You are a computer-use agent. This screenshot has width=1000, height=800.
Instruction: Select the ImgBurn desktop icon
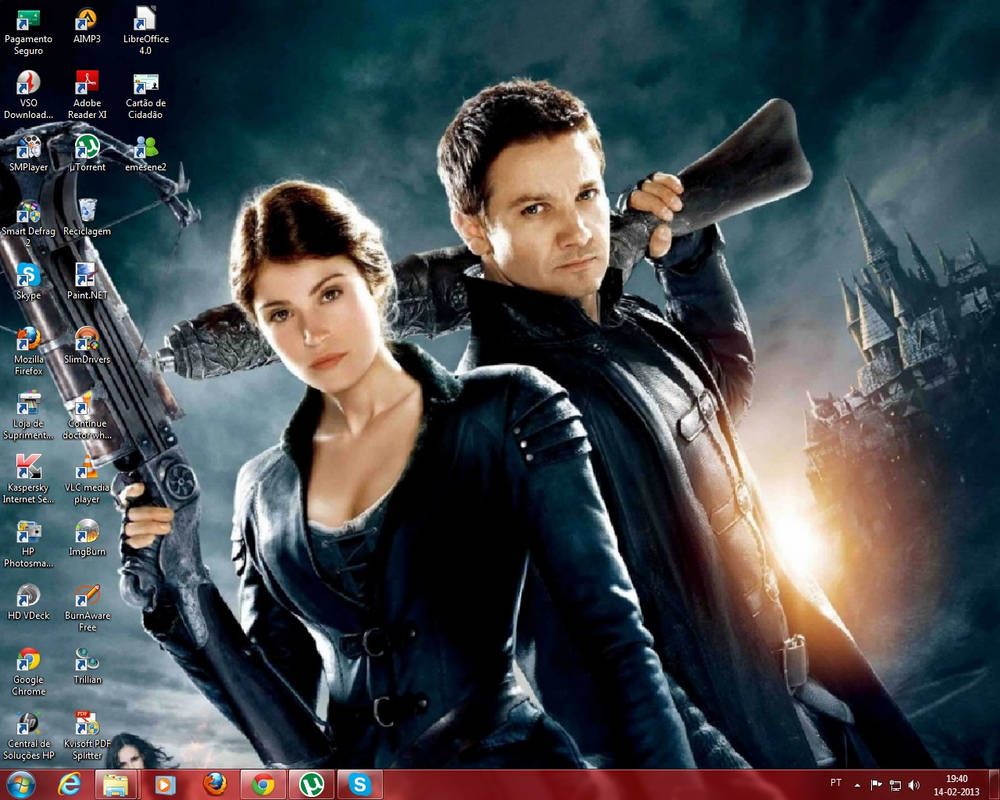pyautogui.click(x=87, y=538)
